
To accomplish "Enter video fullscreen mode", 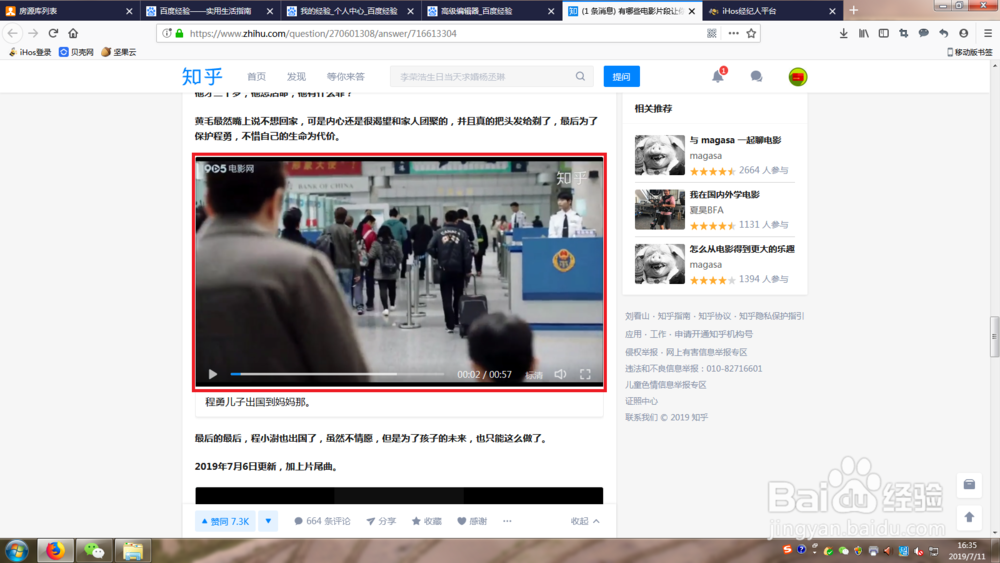I will [x=585, y=374].
